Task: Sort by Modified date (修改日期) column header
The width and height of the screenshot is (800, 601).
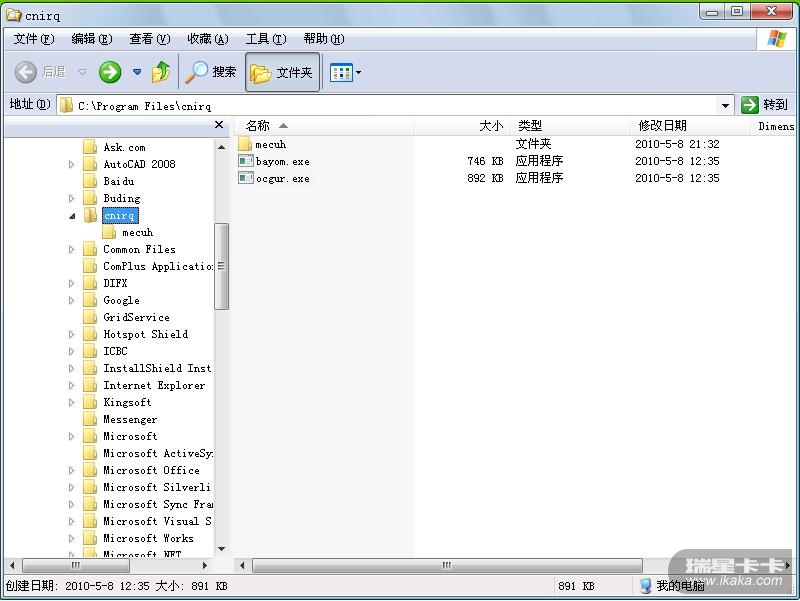Action: 691,126
